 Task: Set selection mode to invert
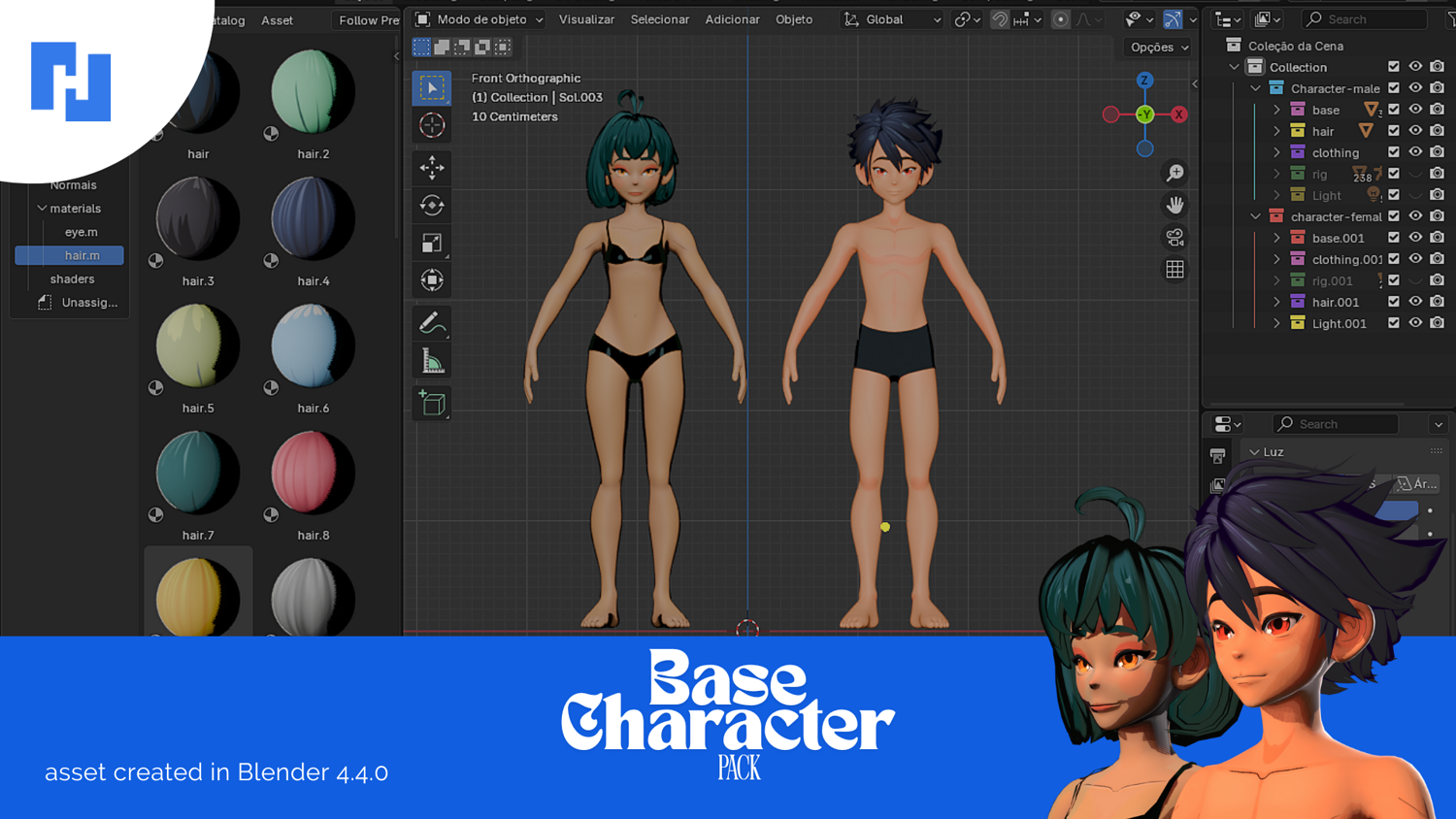coord(482,47)
